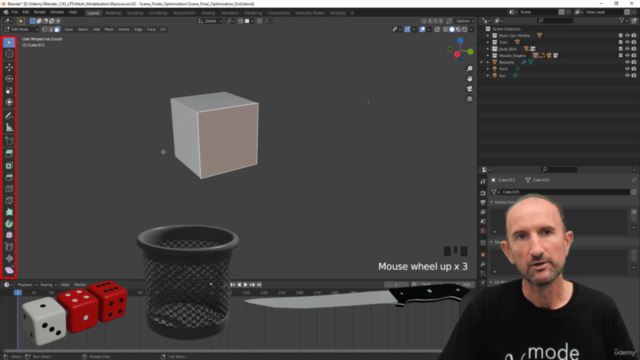This screenshot has width=640, height=360.
Task: Select the Shrink/Fatten tool
Action: tap(9, 258)
